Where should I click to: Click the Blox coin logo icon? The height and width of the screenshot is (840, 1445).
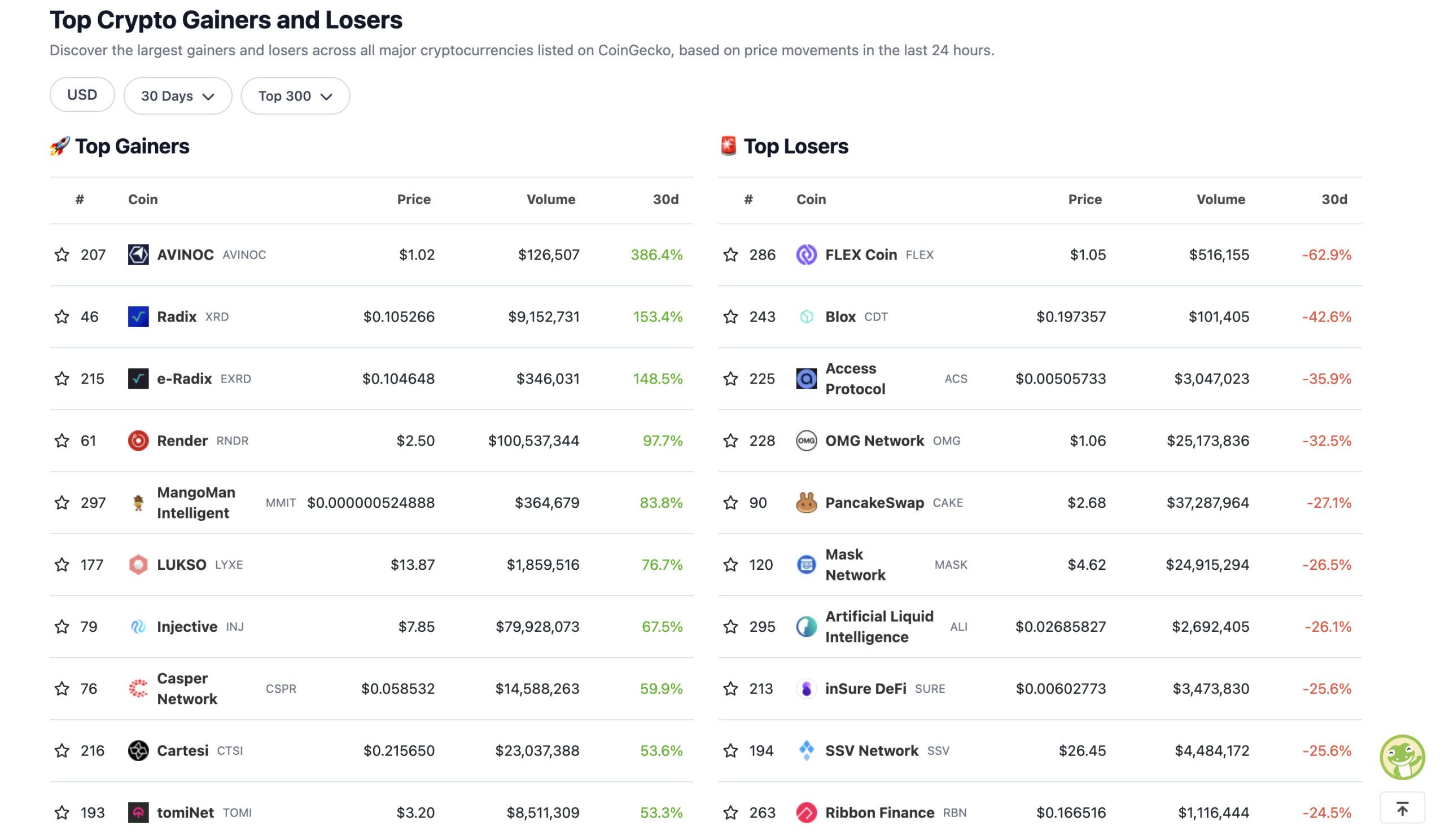tap(806, 316)
